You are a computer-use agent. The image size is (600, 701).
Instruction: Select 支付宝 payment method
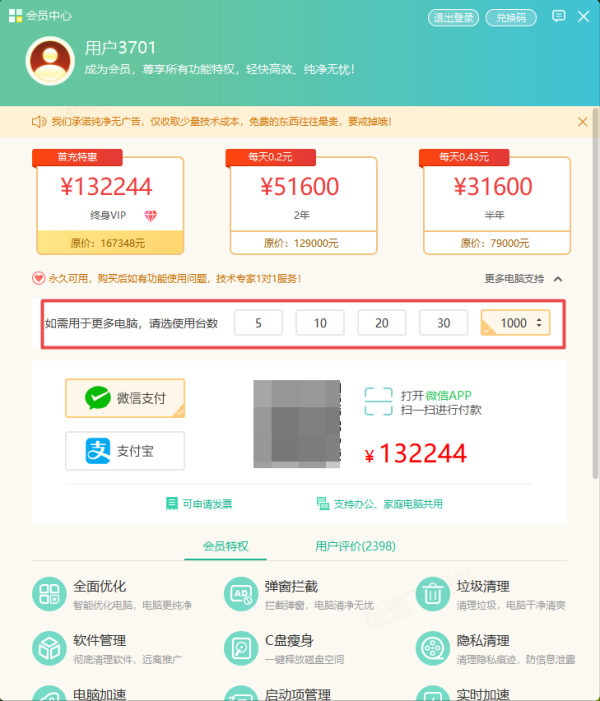pyautogui.click(x=125, y=451)
